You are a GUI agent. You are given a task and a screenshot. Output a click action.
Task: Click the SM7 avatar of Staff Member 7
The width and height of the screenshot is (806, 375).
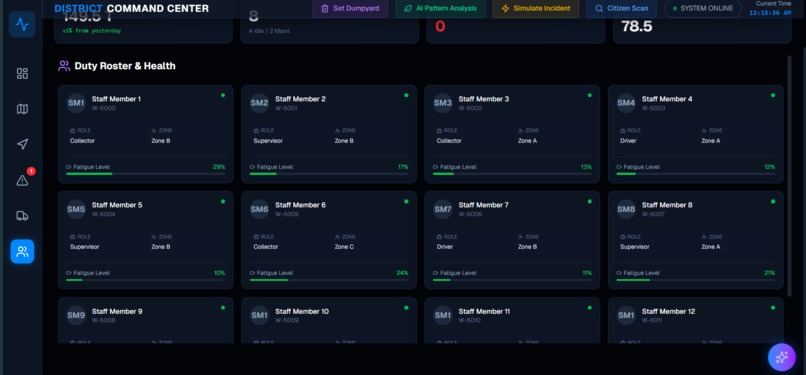[443, 210]
